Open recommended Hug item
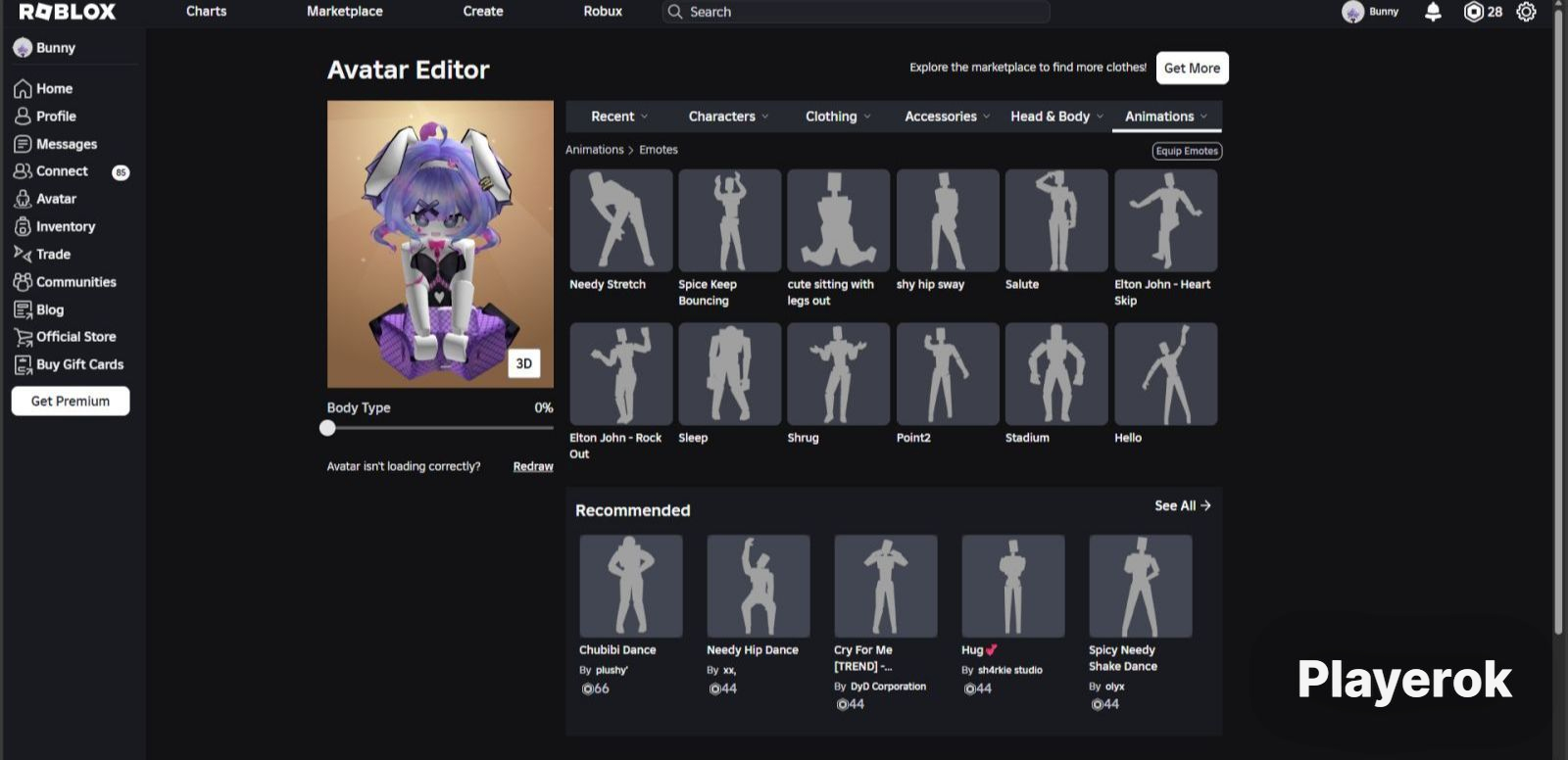The image size is (1568, 760). click(1013, 586)
